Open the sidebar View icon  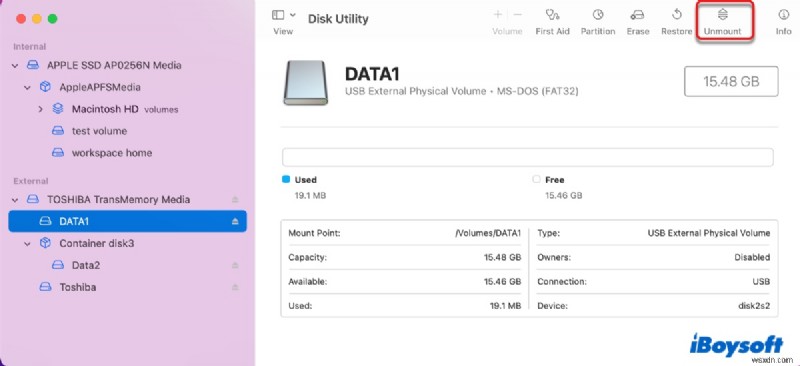tap(278, 15)
